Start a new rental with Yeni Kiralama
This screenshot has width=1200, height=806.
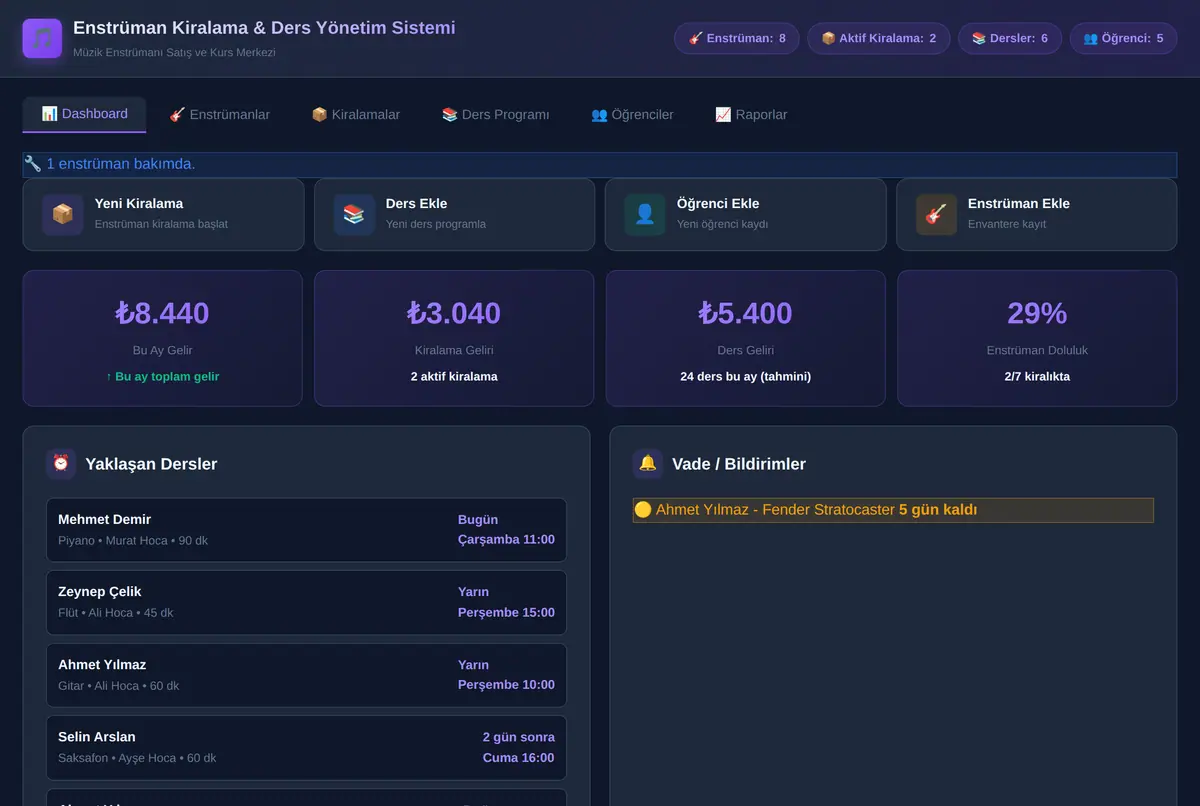click(x=163, y=214)
